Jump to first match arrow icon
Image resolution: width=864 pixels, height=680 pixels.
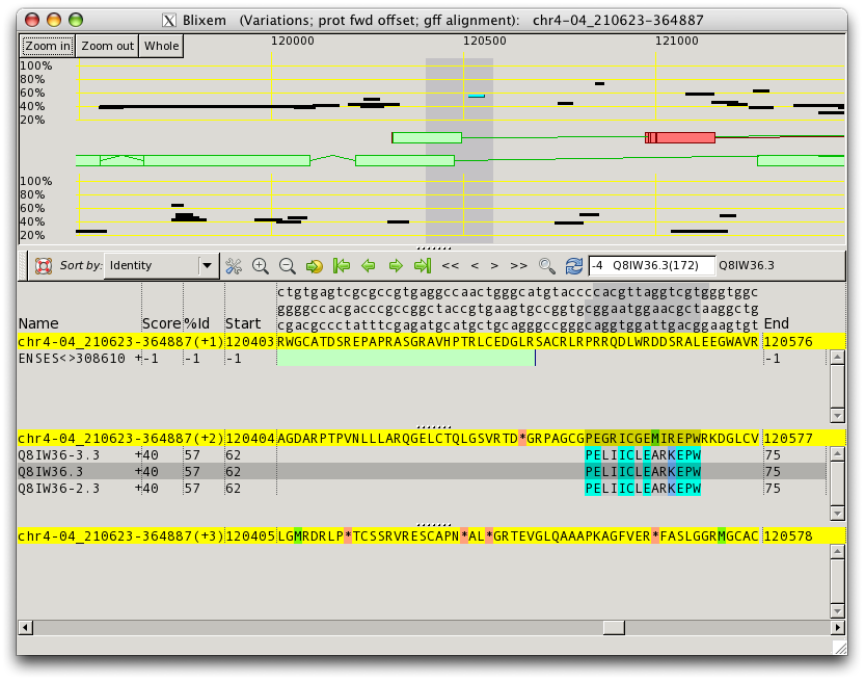pos(342,266)
